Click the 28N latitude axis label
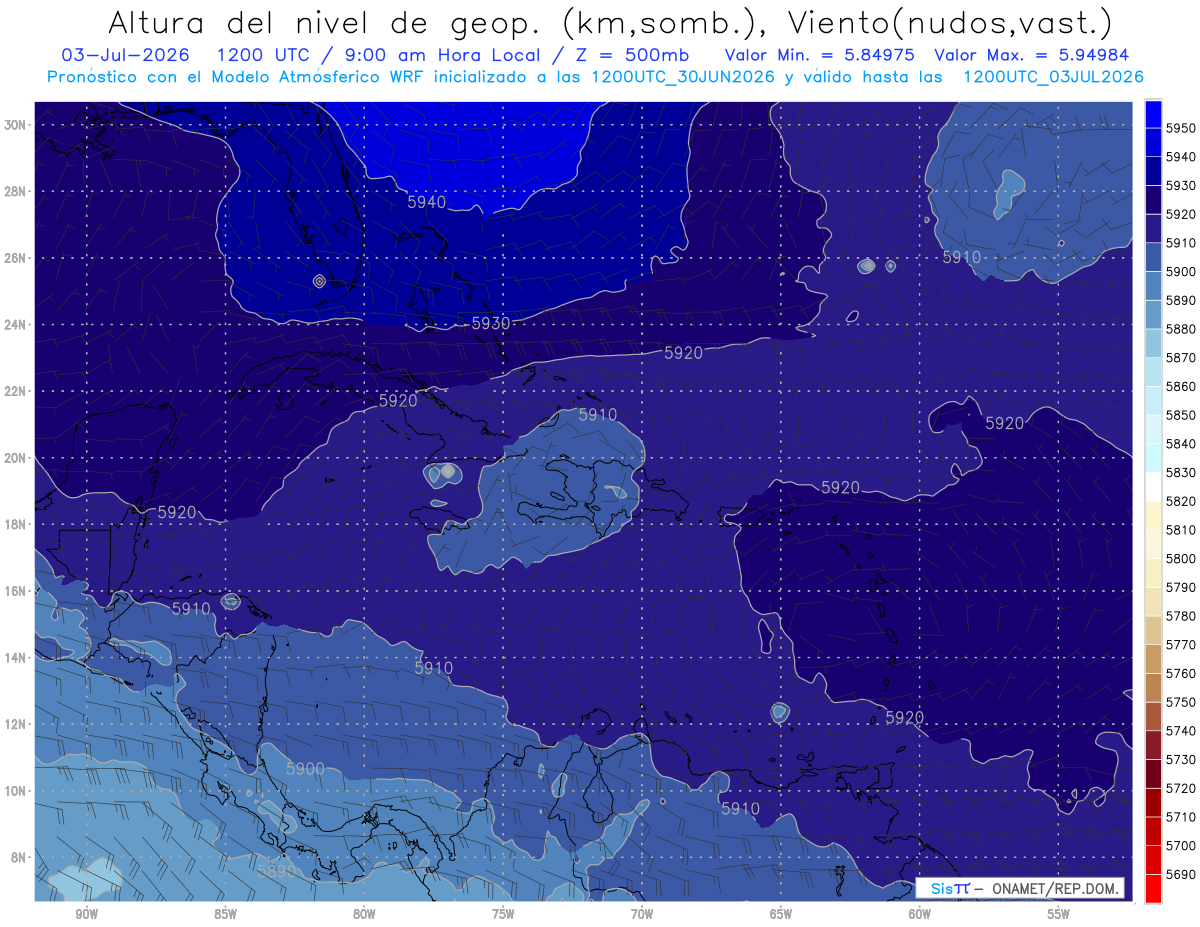1200x927 pixels. [15, 191]
